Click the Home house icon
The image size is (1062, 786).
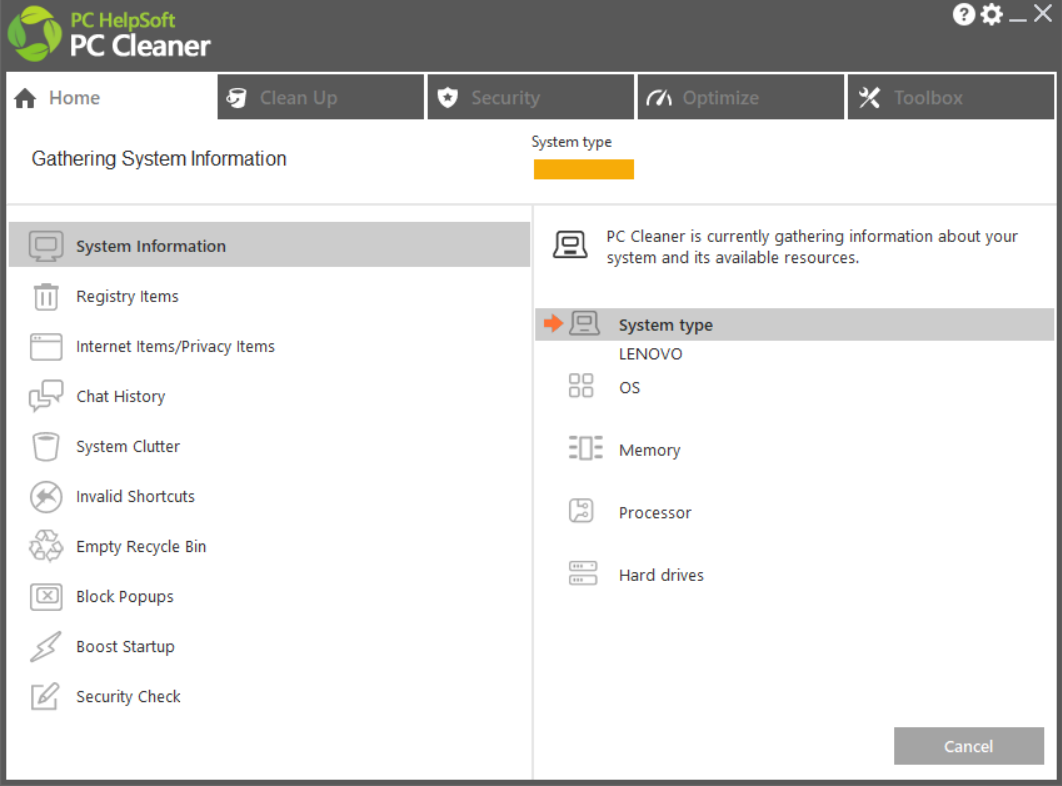[x=25, y=98]
